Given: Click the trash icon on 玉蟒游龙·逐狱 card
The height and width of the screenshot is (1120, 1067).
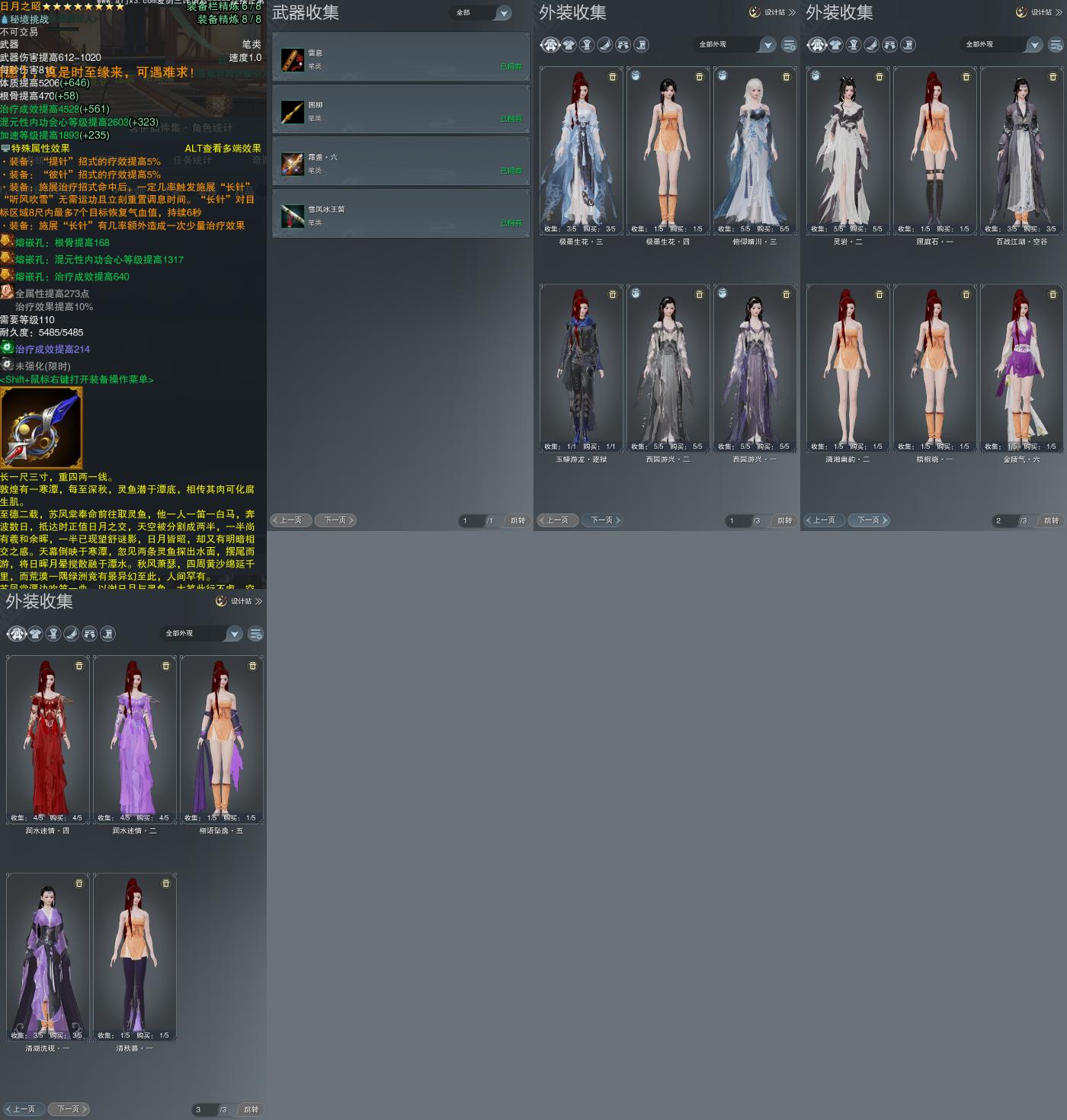Looking at the screenshot, I should coord(613,294).
